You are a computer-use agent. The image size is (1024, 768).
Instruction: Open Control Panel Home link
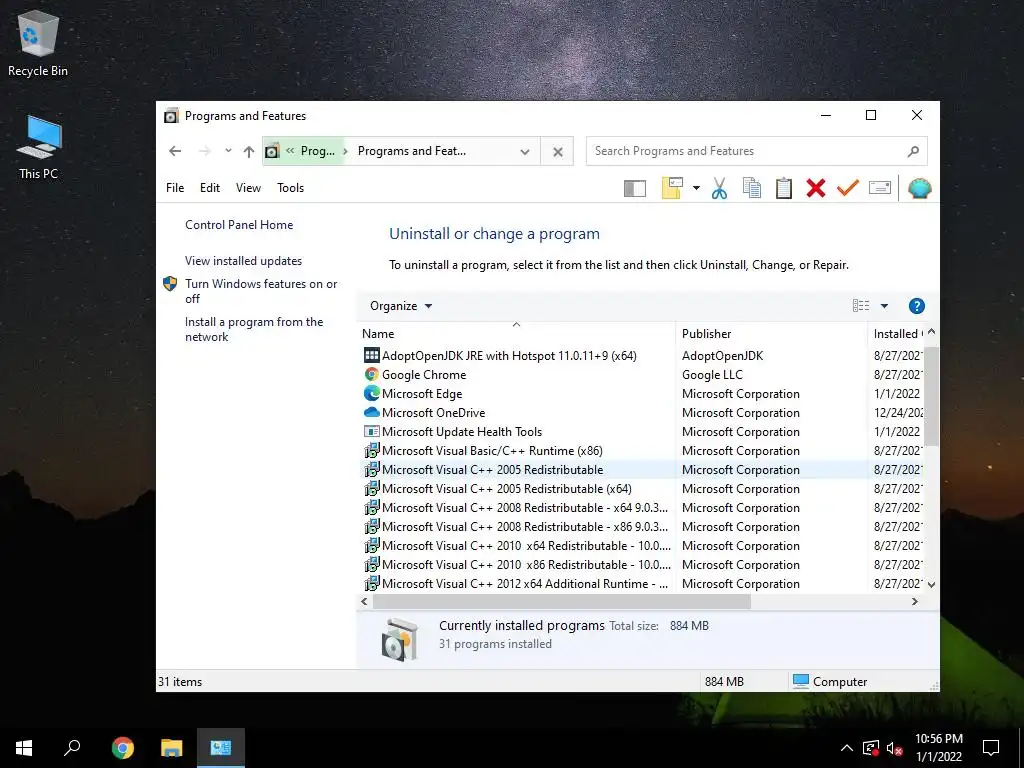click(239, 225)
